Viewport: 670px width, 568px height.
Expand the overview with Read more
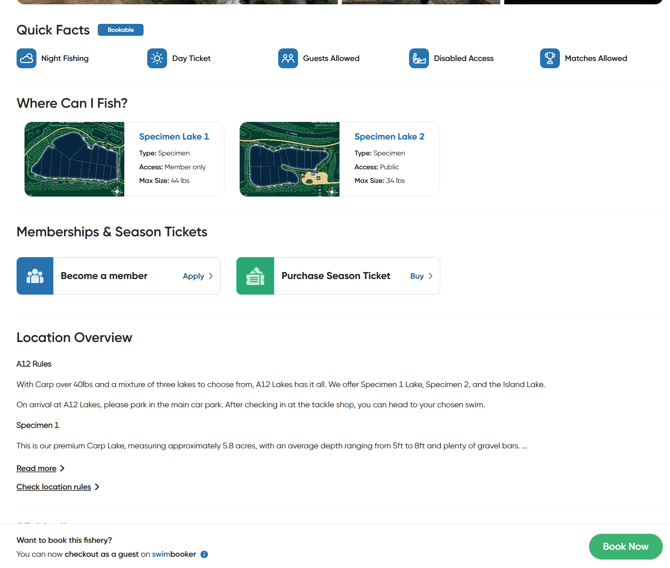pyautogui.click(x=37, y=468)
